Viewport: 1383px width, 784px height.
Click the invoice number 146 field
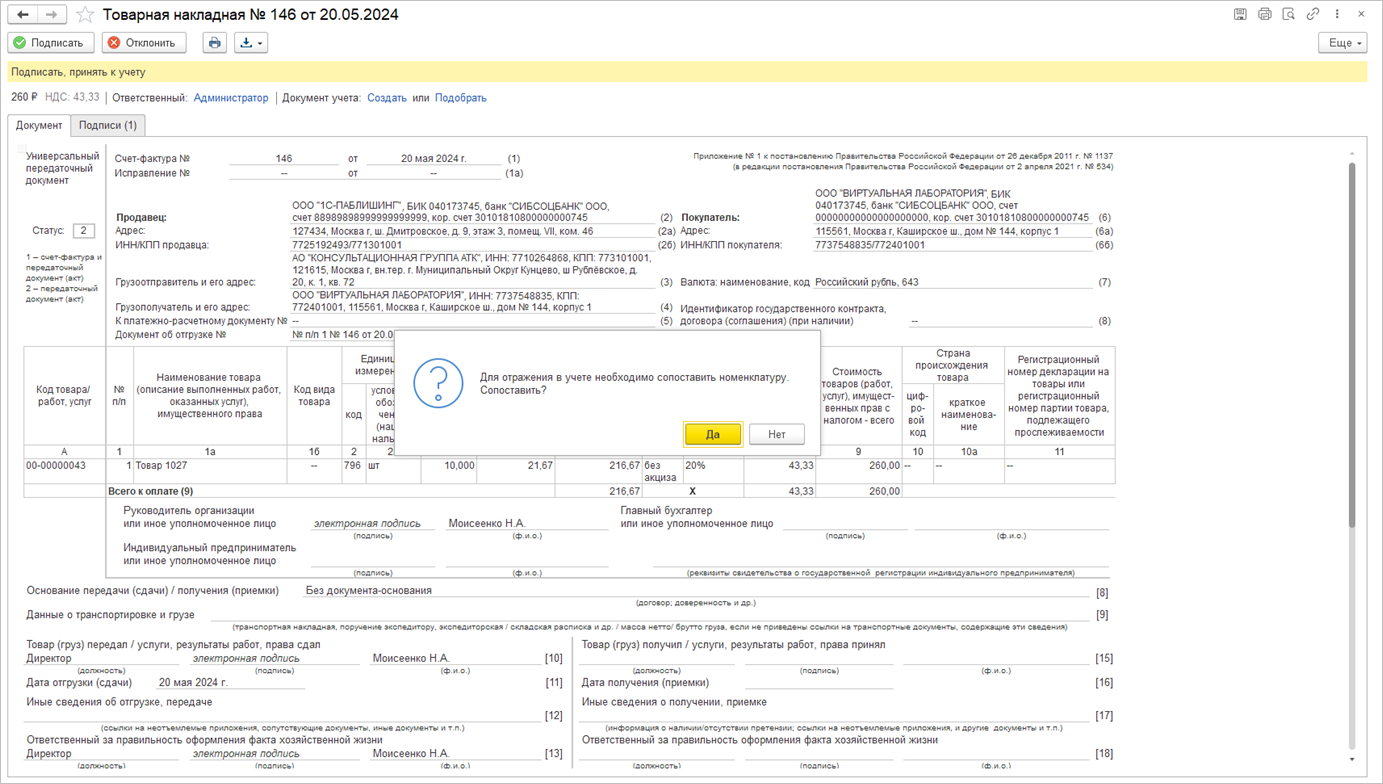pos(284,158)
